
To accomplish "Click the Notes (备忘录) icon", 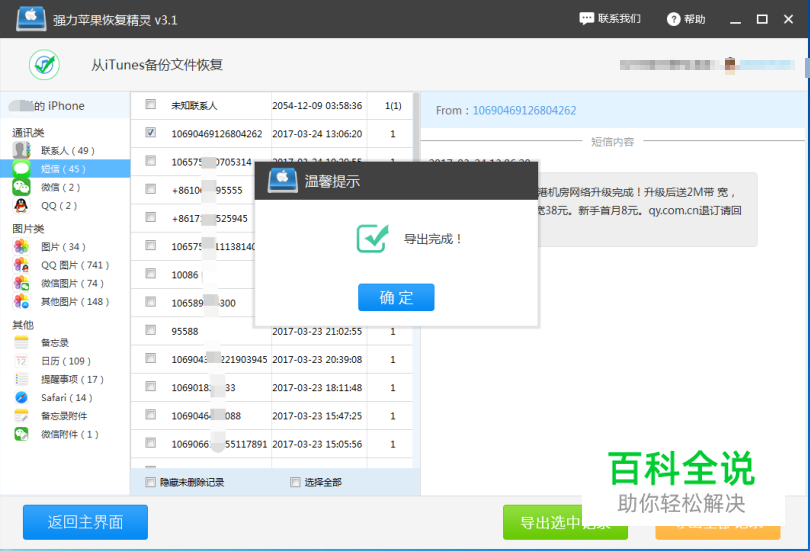I will point(21,342).
